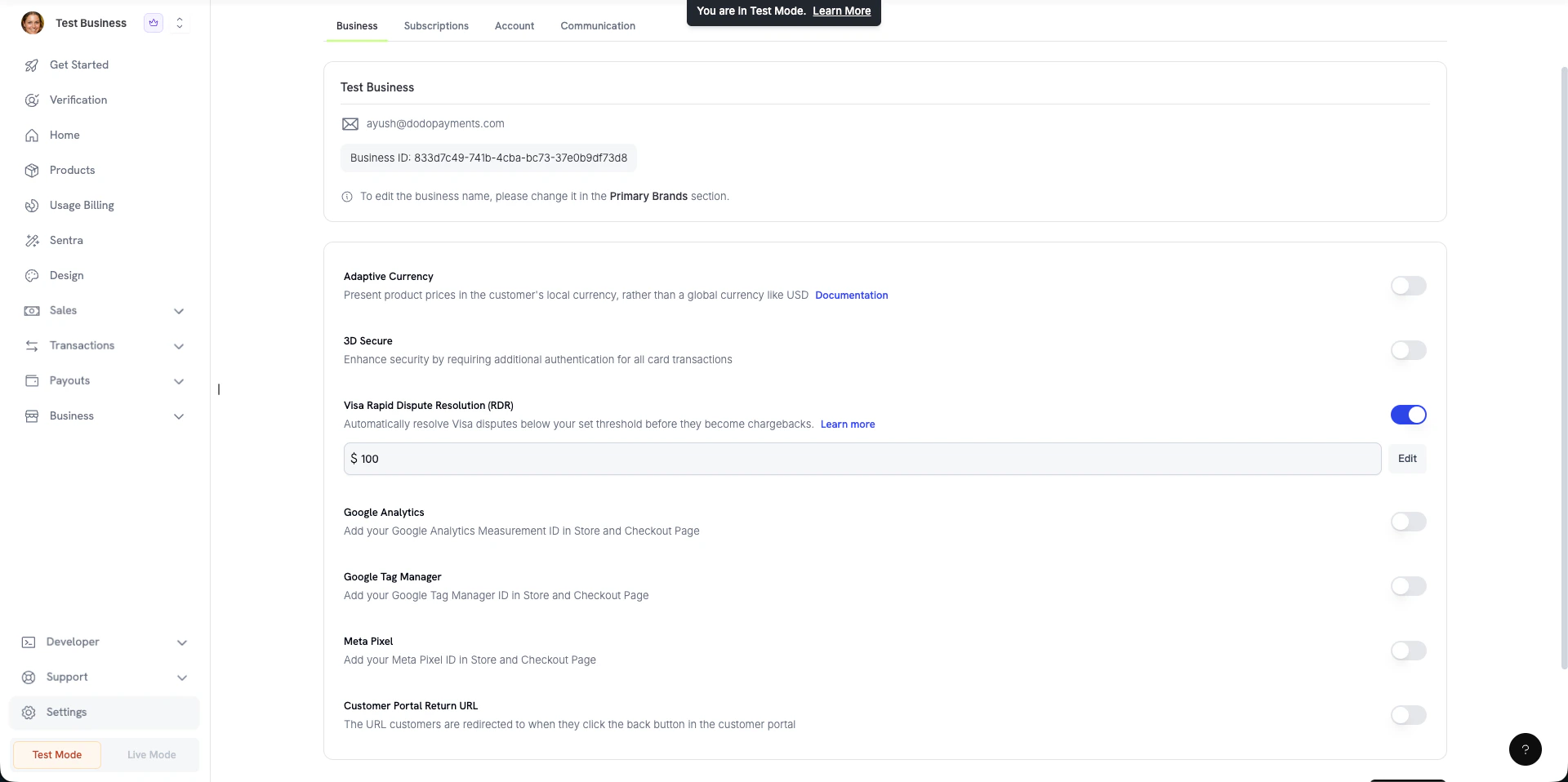
Task: Click the Verification icon in sidebar
Action: point(32,100)
